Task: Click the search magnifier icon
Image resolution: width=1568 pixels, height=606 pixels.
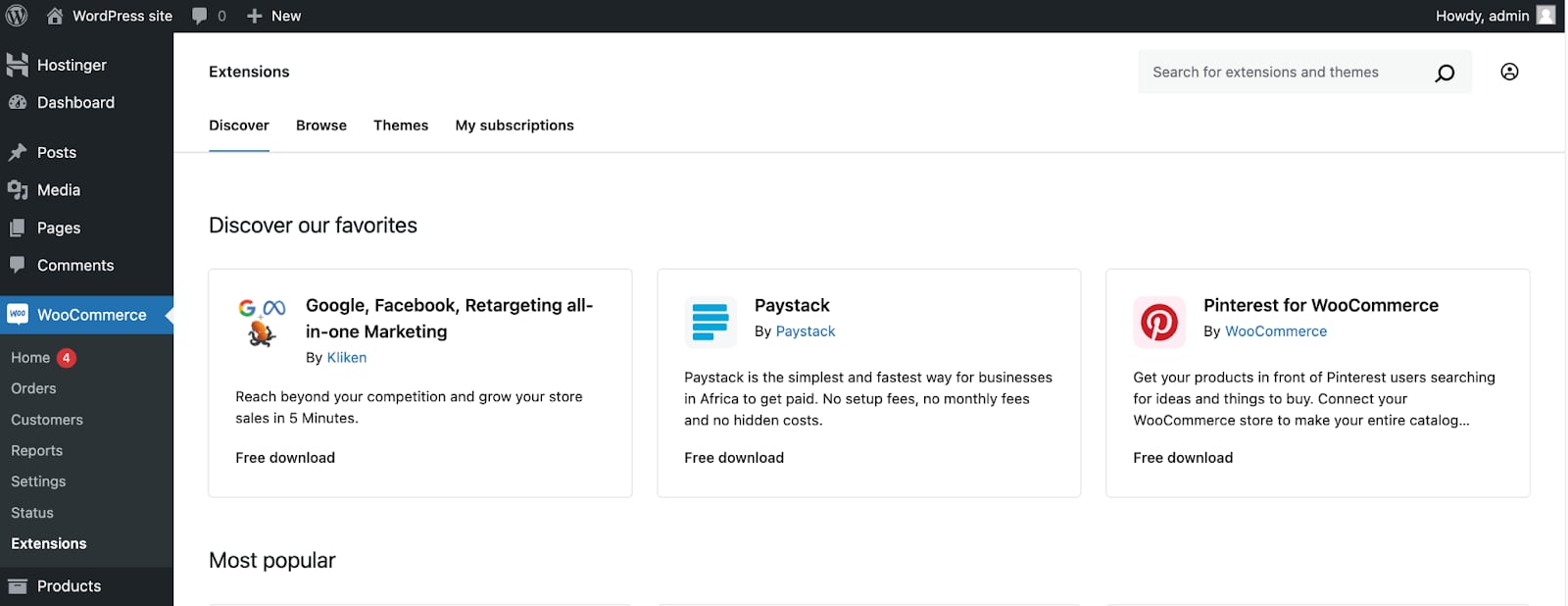Action: point(1445,72)
